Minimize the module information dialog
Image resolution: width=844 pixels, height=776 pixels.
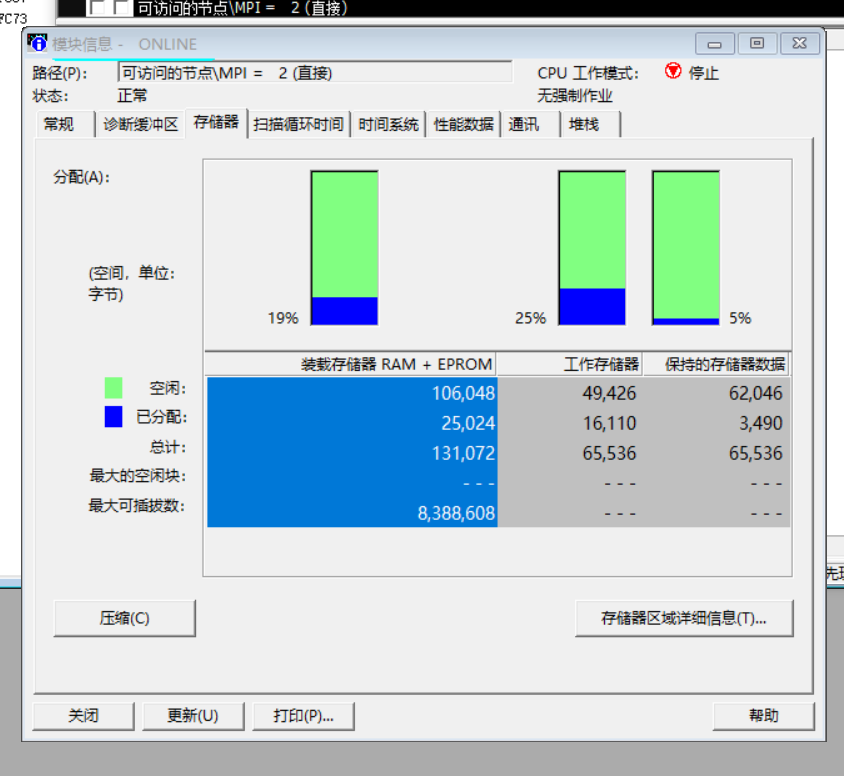click(714, 44)
